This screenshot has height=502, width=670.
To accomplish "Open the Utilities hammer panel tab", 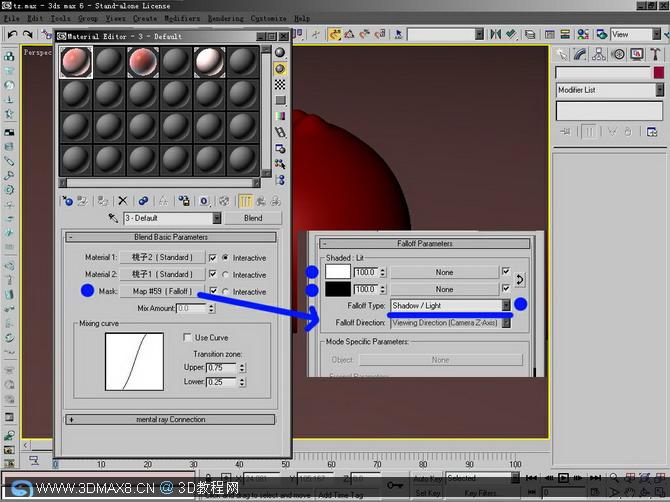I will point(655,54).
